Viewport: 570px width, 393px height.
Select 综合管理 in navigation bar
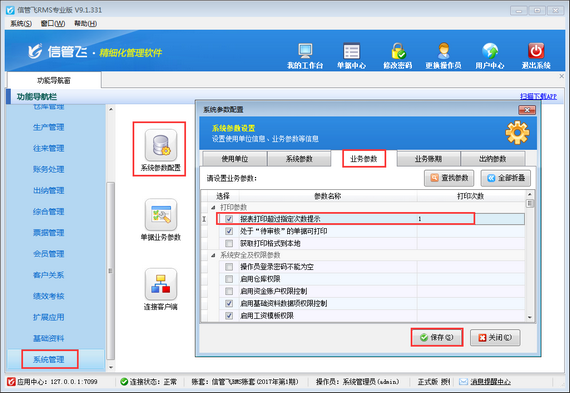48,212
